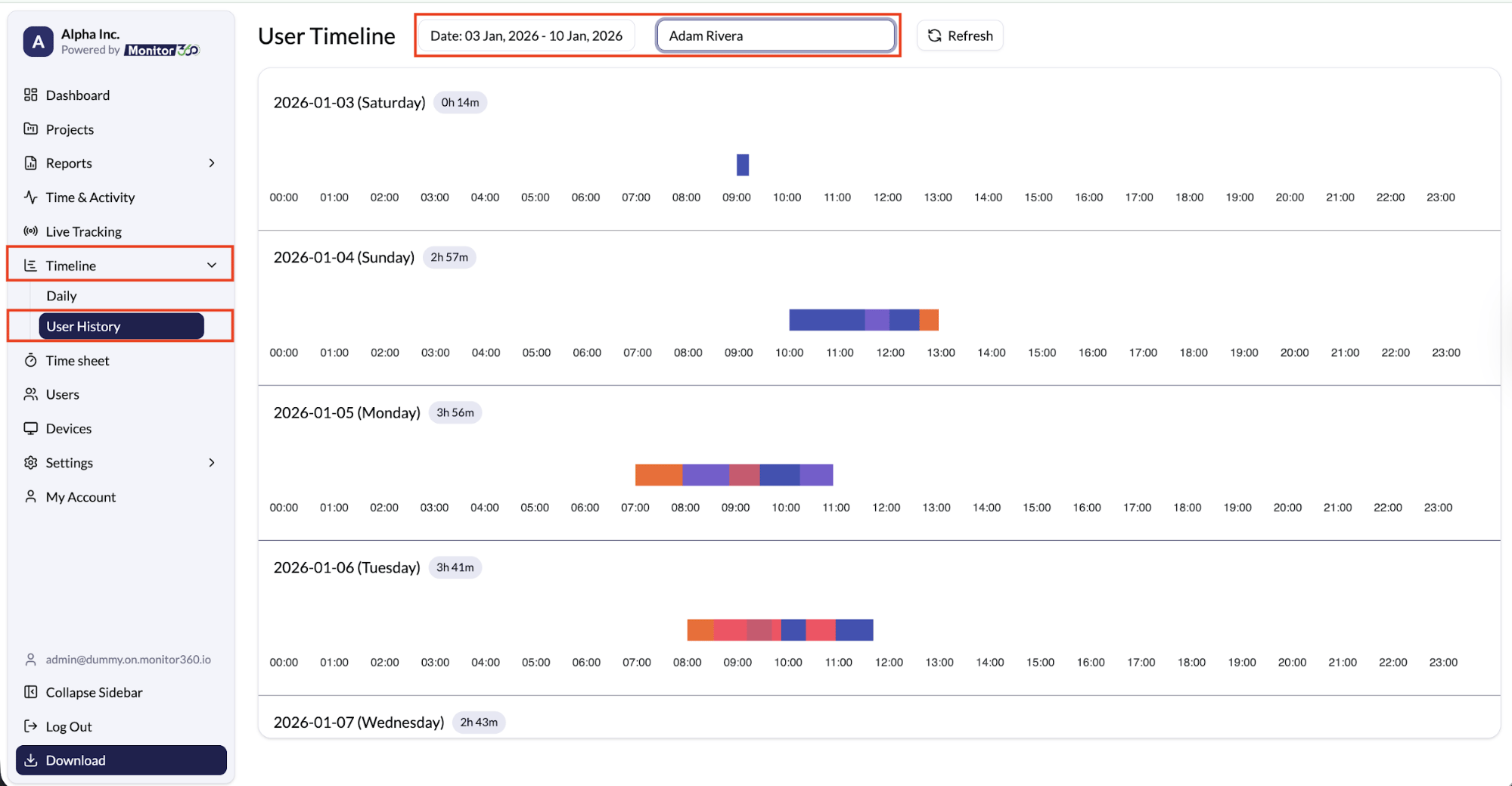This screenshot has height=786, width=1512.
Task: Click the Saturday timeline activity block
Action: [x=743, y=165]
